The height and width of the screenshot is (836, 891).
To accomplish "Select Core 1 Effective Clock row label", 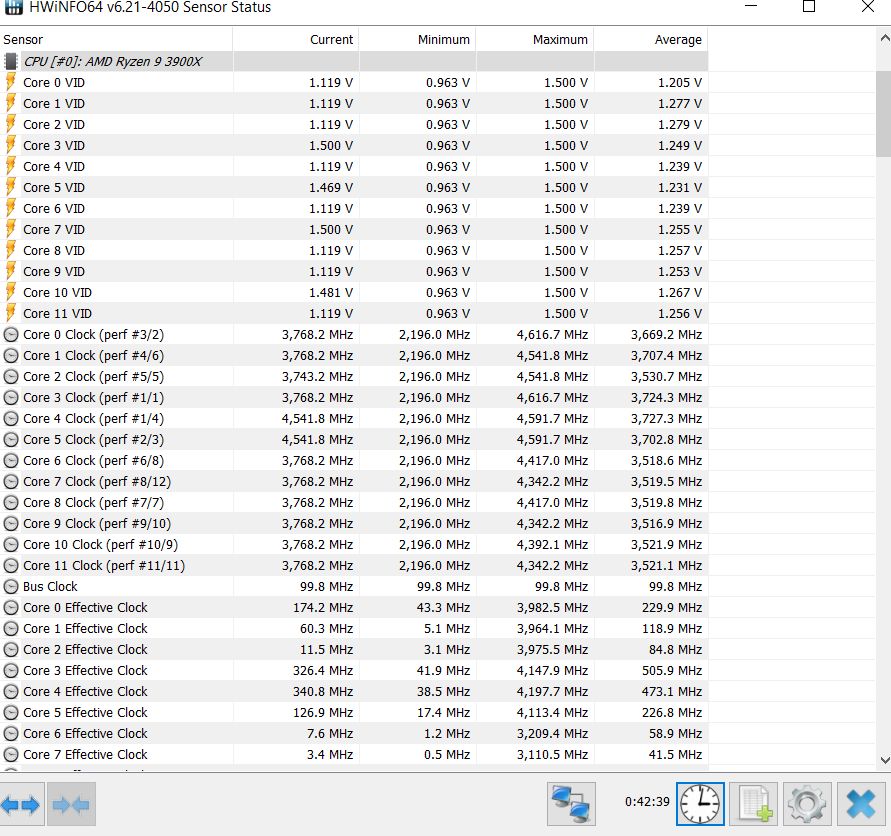I will click(x=85, y=629).
